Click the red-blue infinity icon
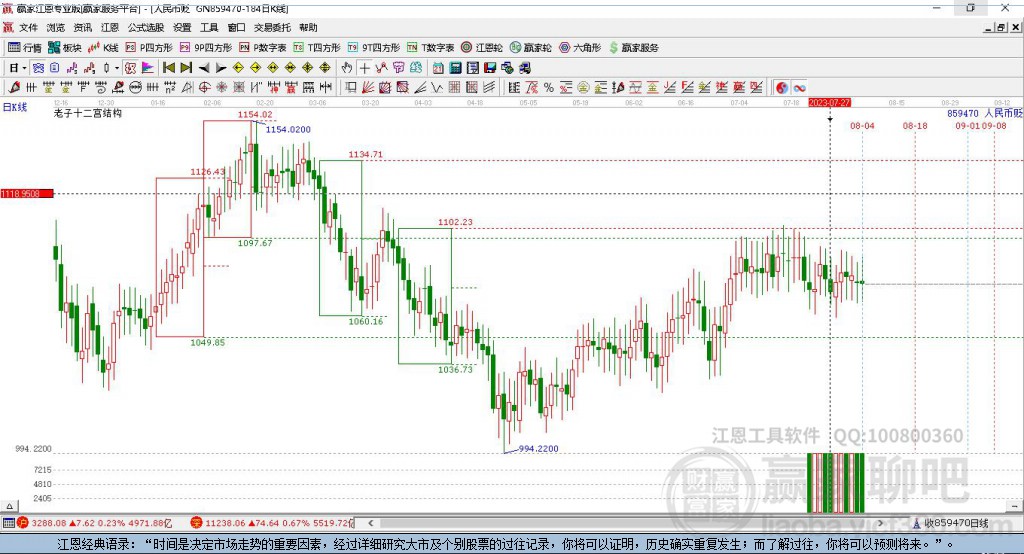 point(799,88)
